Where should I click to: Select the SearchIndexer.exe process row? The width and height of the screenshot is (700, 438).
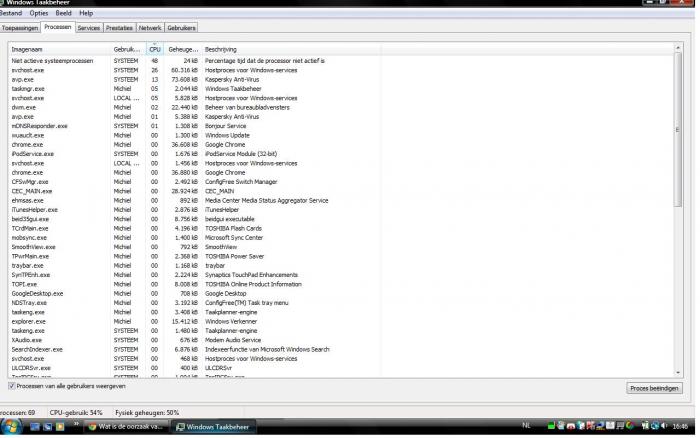[194, 350]
